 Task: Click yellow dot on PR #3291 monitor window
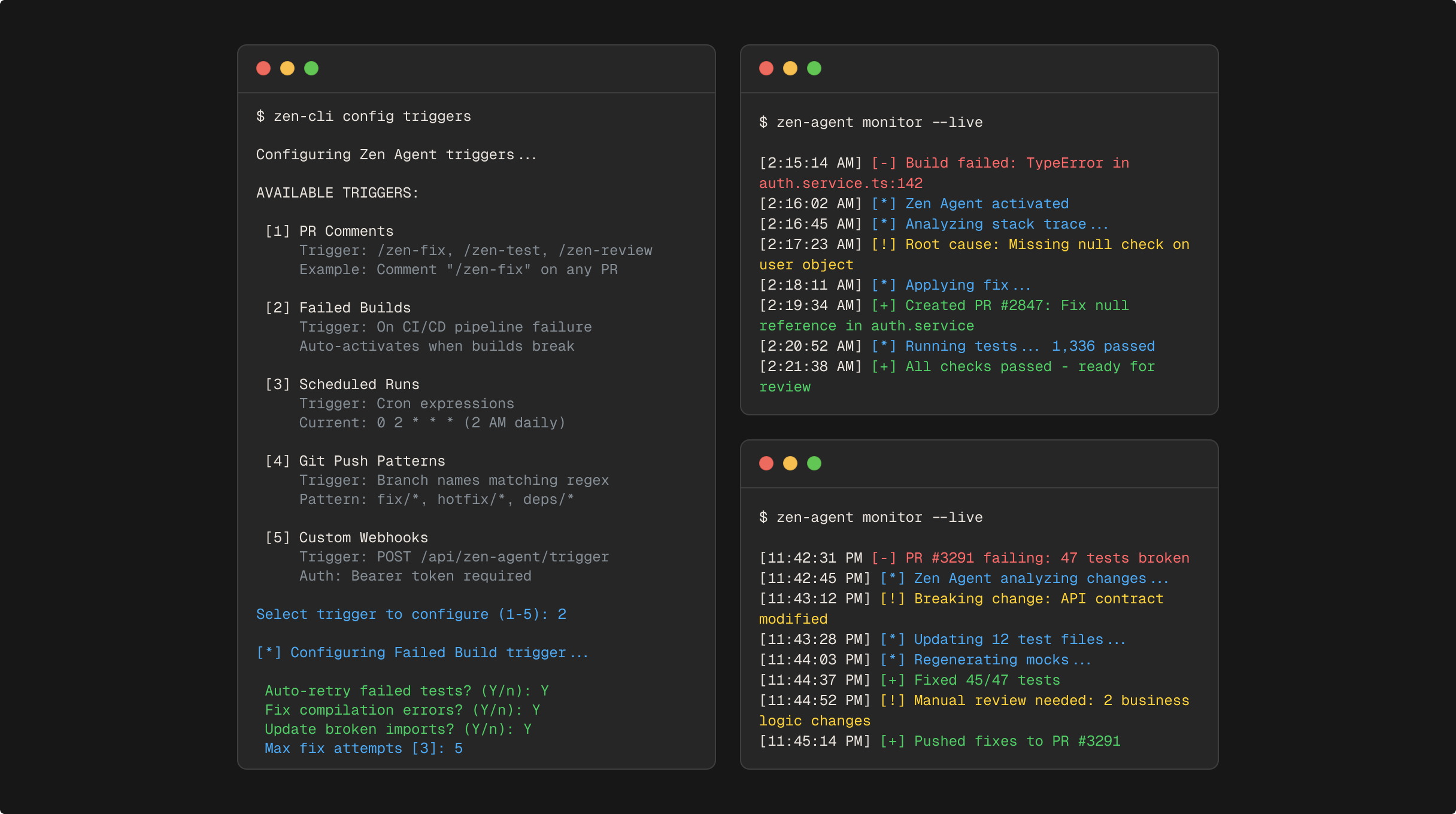[790, 463]
